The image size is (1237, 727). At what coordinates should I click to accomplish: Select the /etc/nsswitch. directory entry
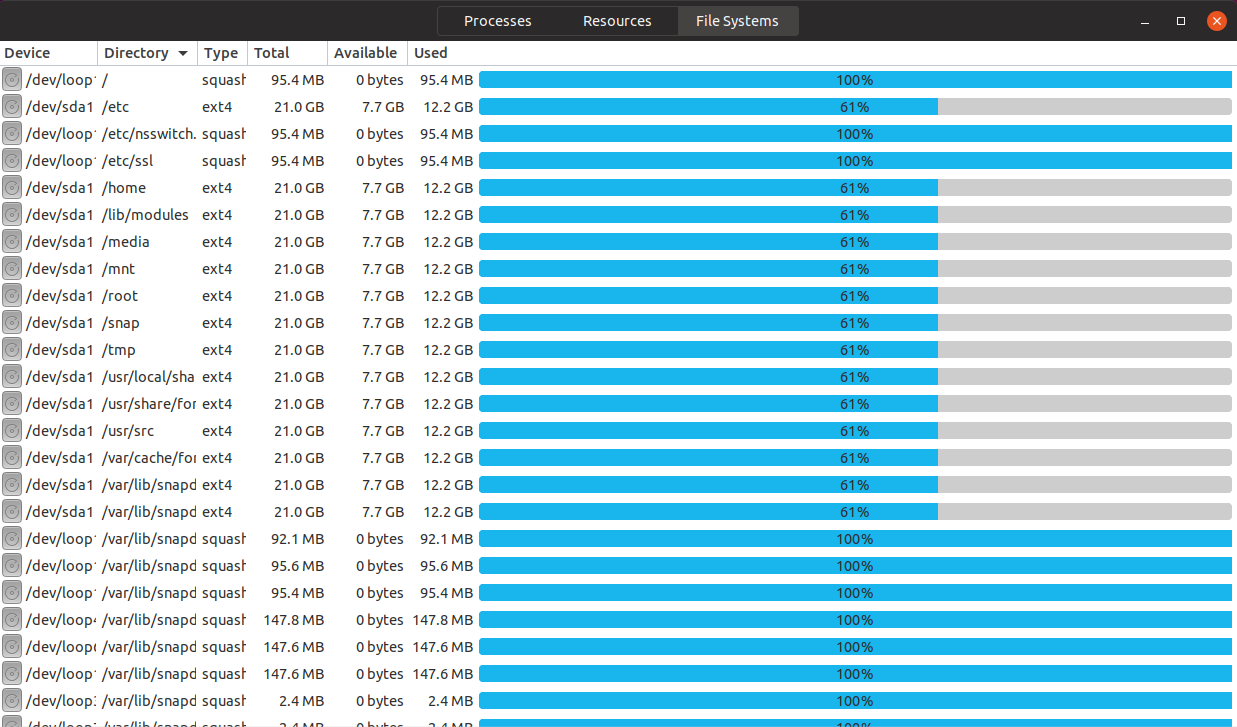(149, 134)
